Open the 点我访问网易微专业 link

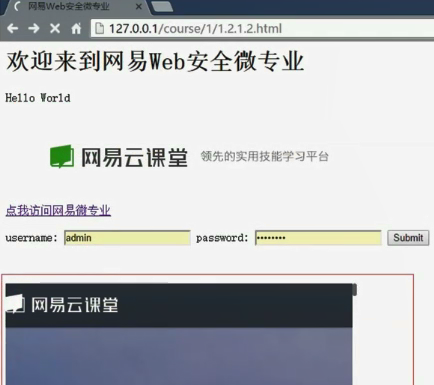(58, 210)
